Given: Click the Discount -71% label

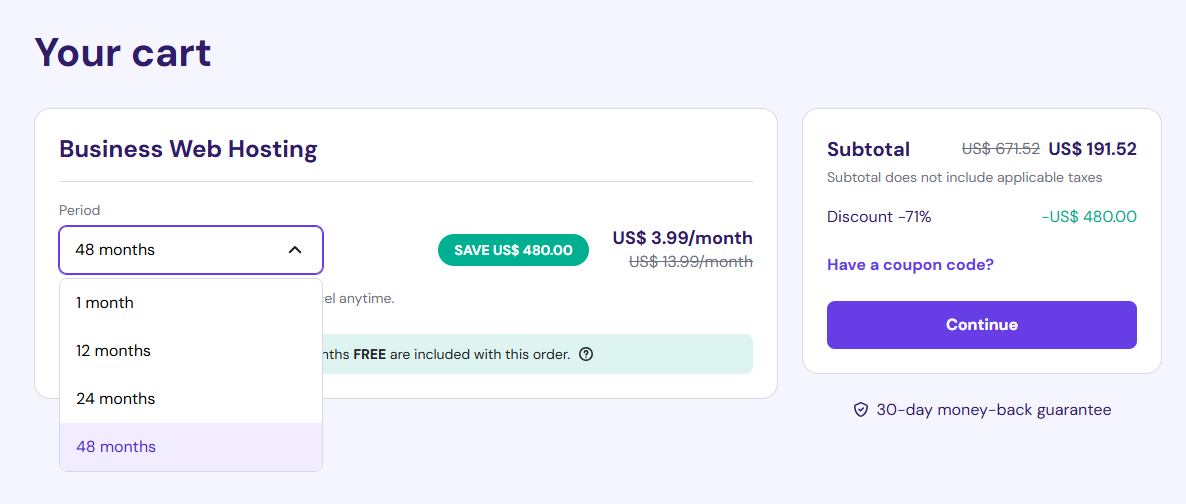Looking at the screenshot, I should pyautogui.click(x=879, y=217).
